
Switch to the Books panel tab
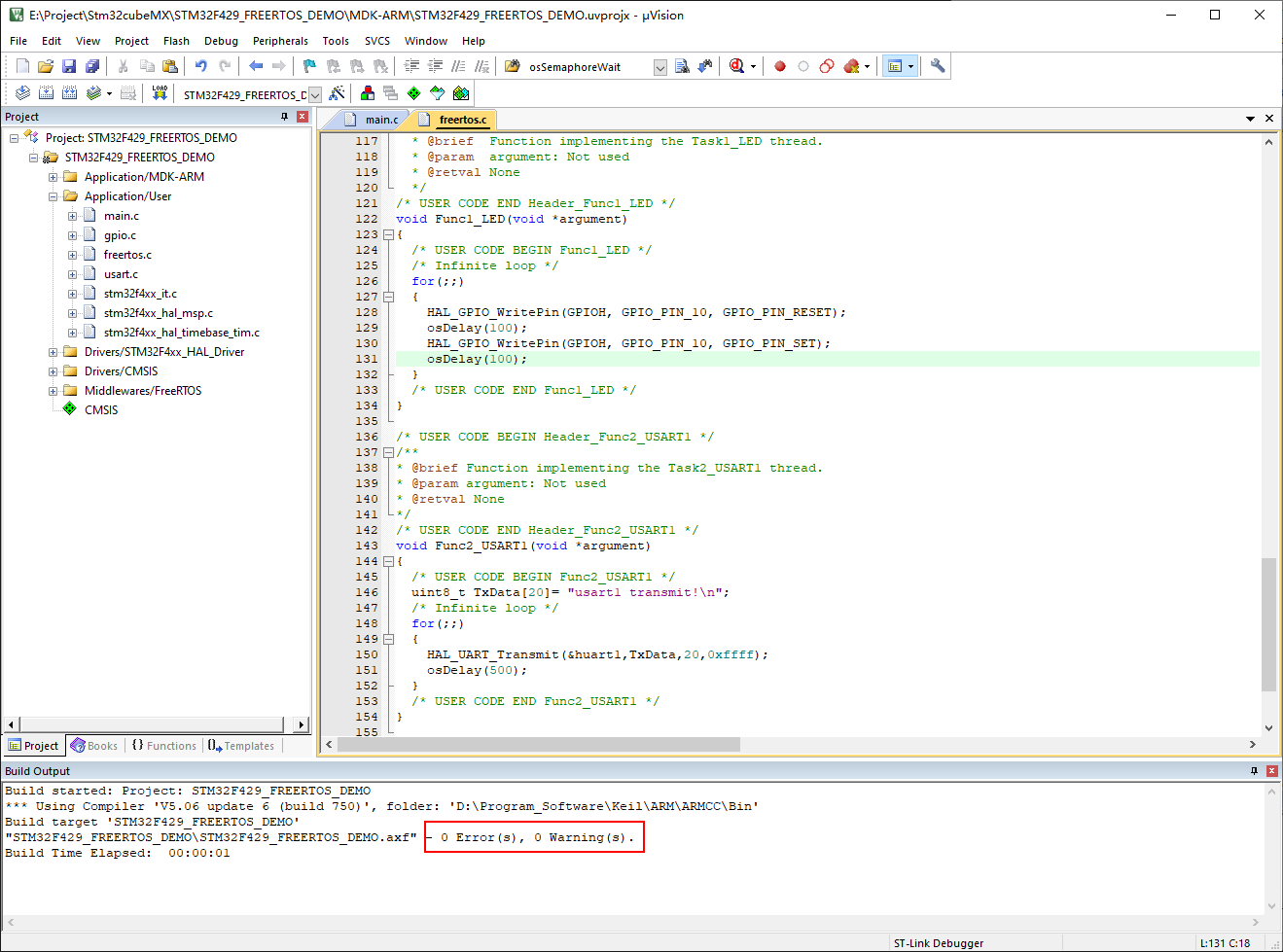click(x=94, y=746)
